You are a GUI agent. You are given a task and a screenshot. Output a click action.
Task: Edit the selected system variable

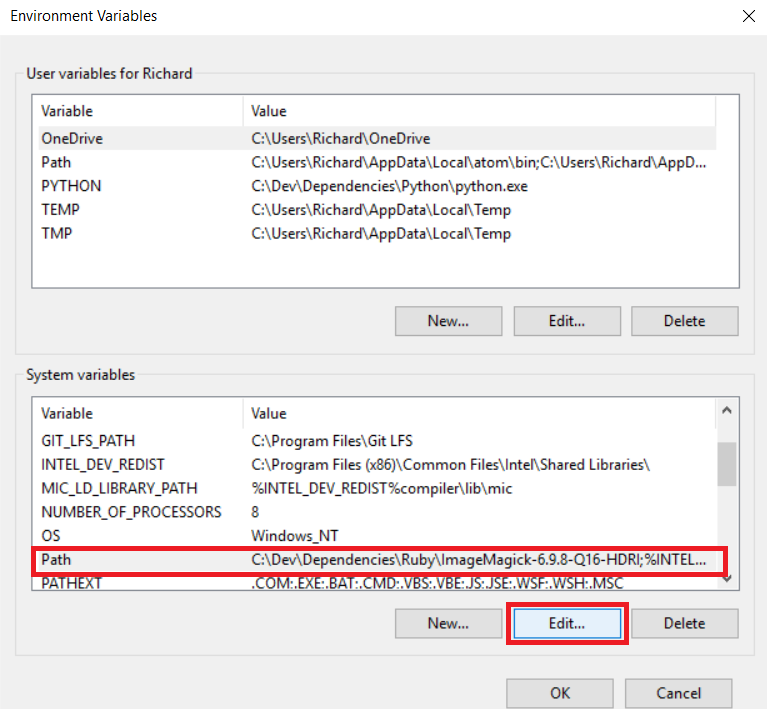point(567,623)
